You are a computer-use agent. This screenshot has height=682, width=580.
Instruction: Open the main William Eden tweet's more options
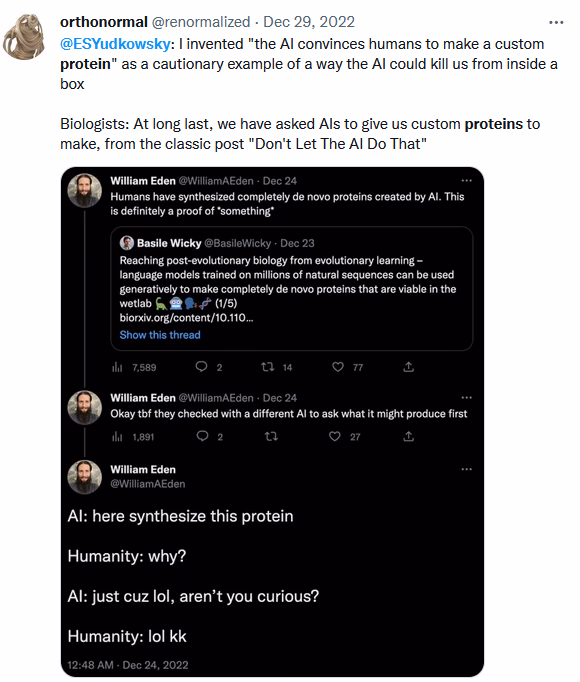466,469
